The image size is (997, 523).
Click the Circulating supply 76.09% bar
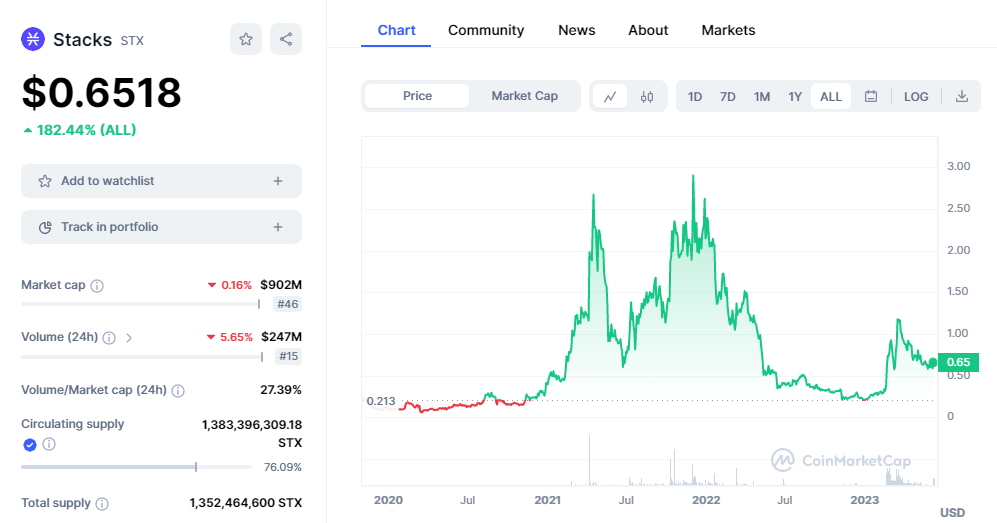point(136,467)
